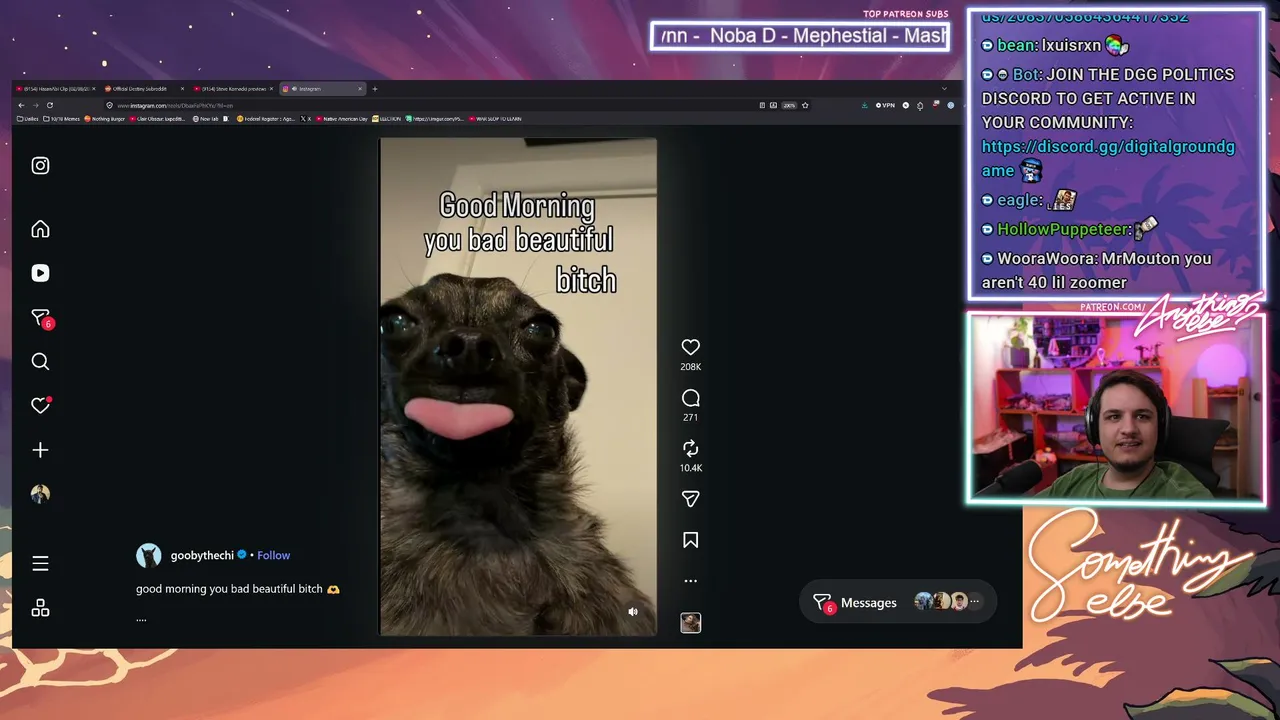This screenshot has height=720, width=1280.
Task: Toggle the browser VPN button
Action: tap(885, 105)
